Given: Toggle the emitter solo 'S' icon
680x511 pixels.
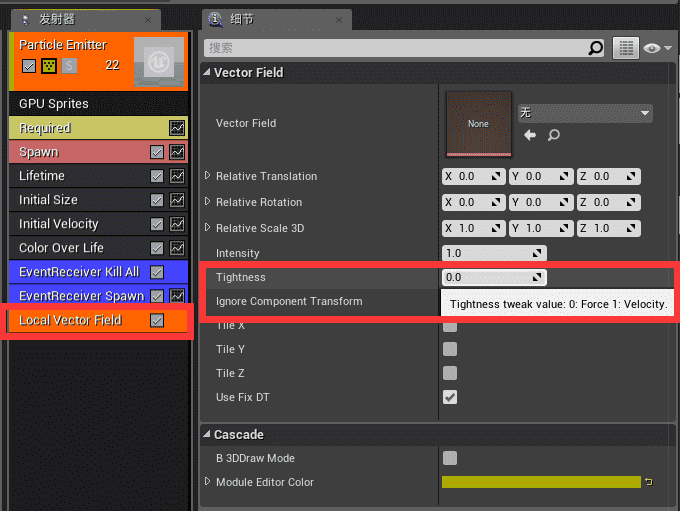Looking at the screenshot, I should click(68, 65).
